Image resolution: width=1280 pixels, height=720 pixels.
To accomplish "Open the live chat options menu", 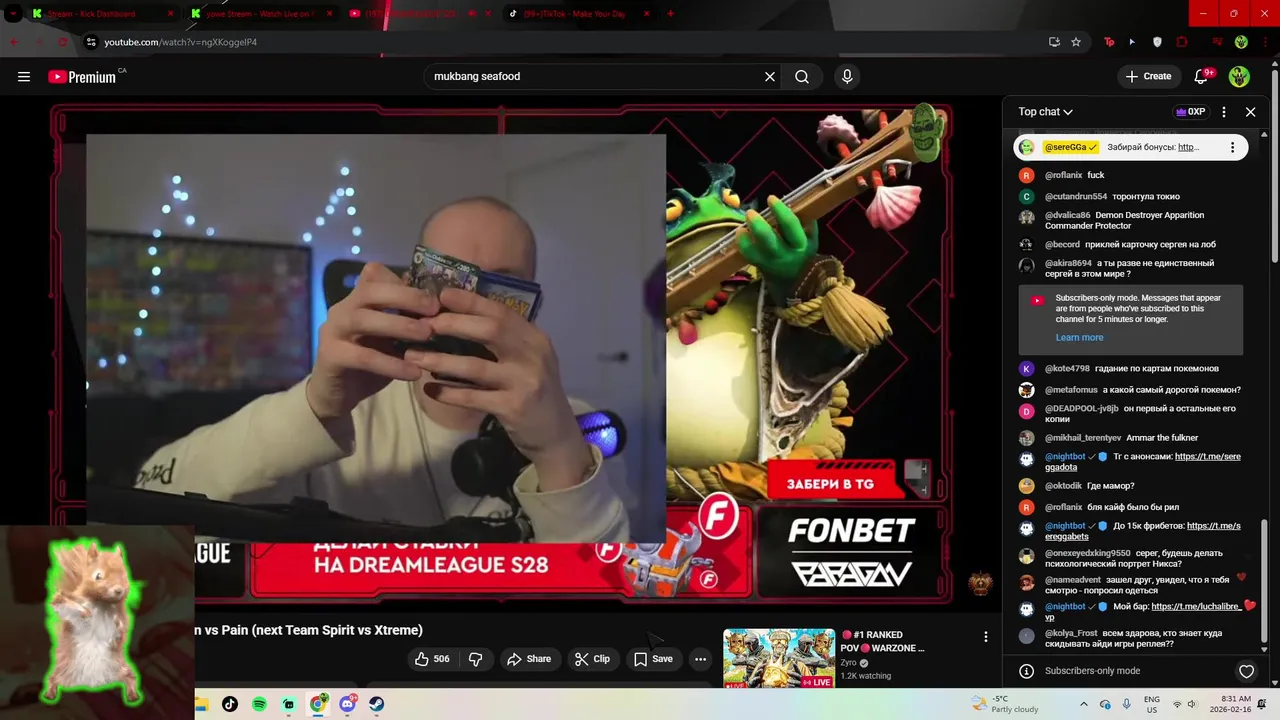I will point(1224,112).
